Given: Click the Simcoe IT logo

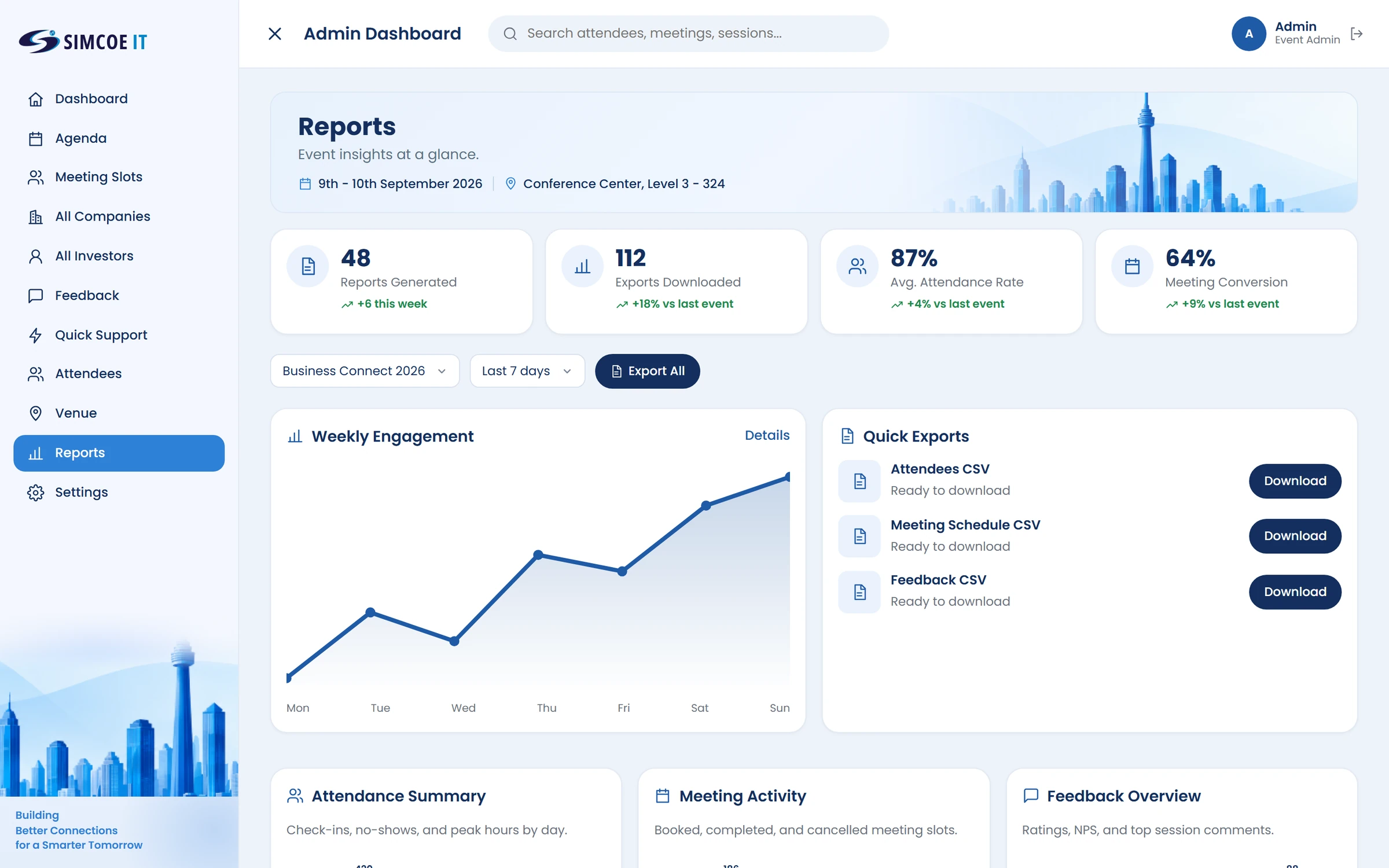Looking at the screenshot, I should click(x=83, y=41).
